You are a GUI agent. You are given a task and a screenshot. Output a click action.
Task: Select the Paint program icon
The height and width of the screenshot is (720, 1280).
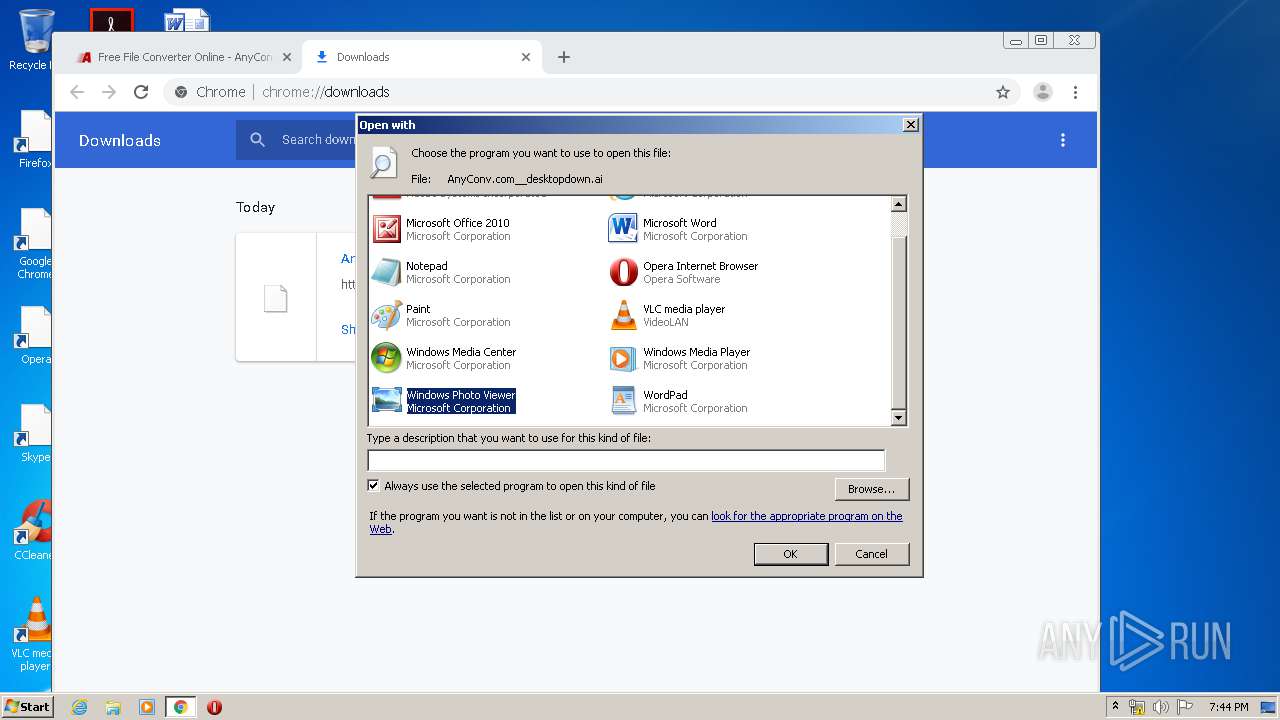pyautogui.click(x=386, y=315)
